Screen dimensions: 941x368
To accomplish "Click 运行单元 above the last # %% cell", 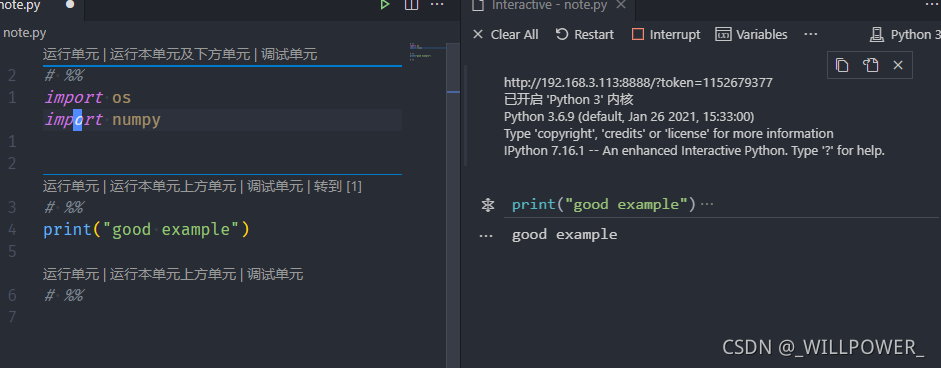I will click(71, 275).
